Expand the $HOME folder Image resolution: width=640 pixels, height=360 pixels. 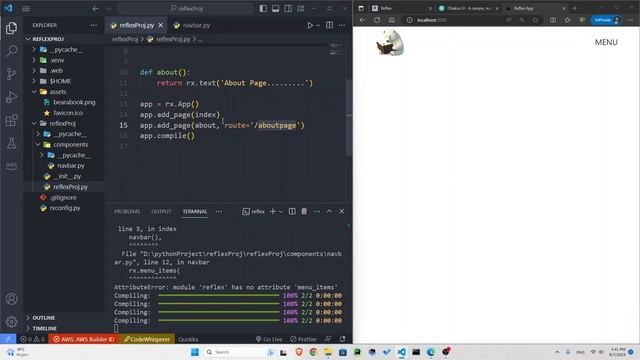pyautogui.click(x=34, y=81)
